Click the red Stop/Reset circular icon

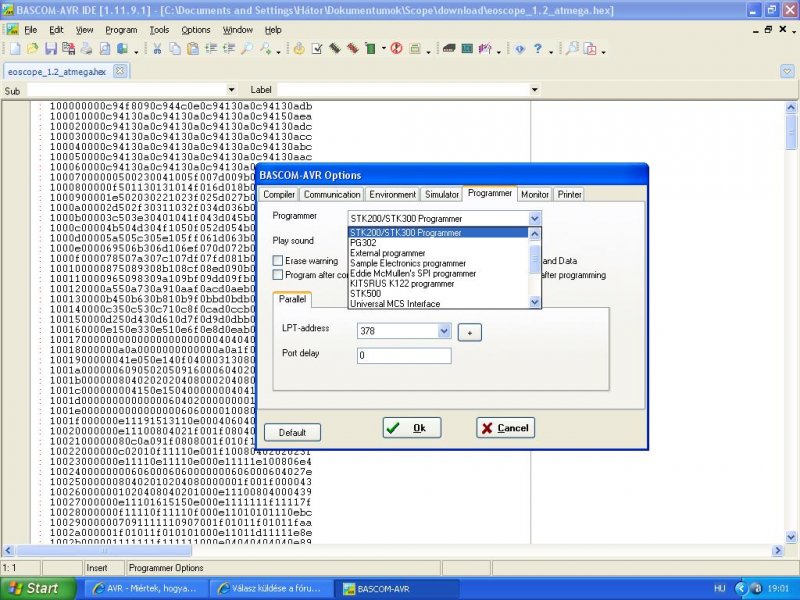[x=396, y=49]
